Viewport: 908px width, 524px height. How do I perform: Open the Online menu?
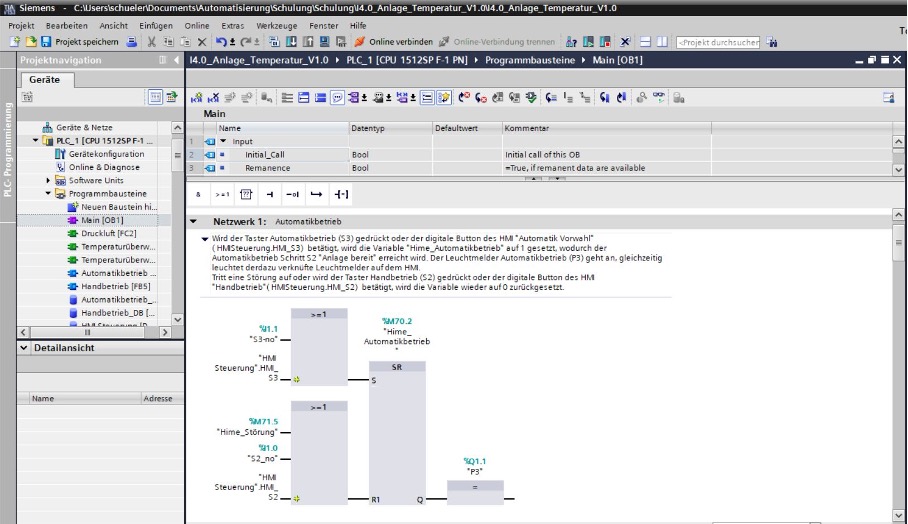pyautogui.click(x=197, y=25)
